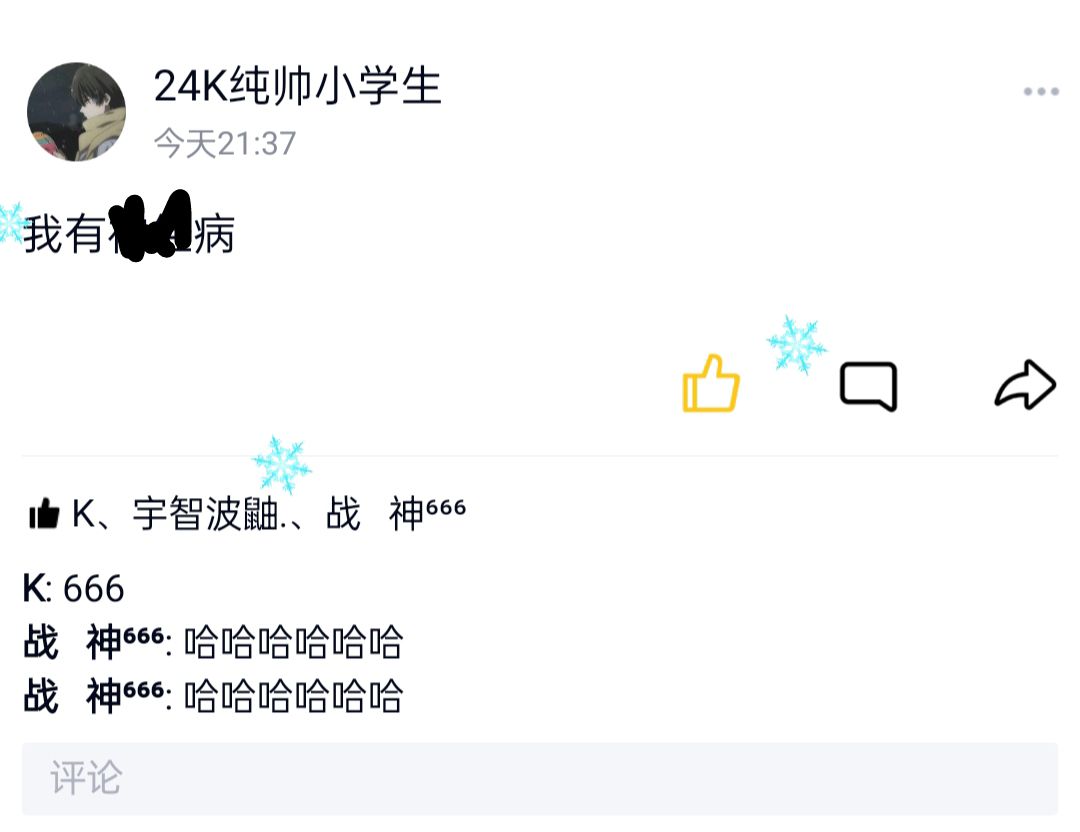Open profile name 24K纯帅小学生

(x=297, y=86)
